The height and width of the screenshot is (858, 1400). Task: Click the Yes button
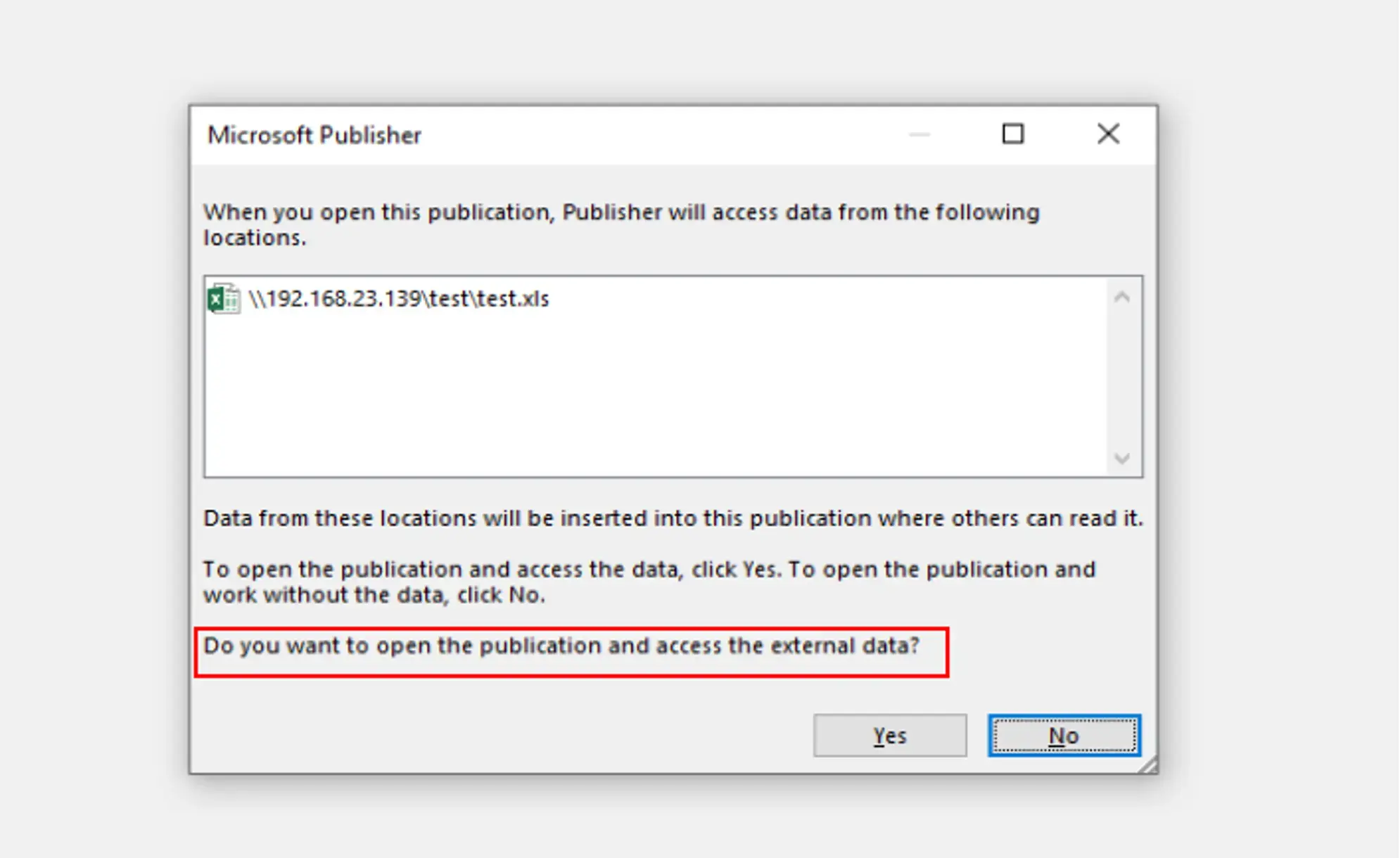coord(890,736)
